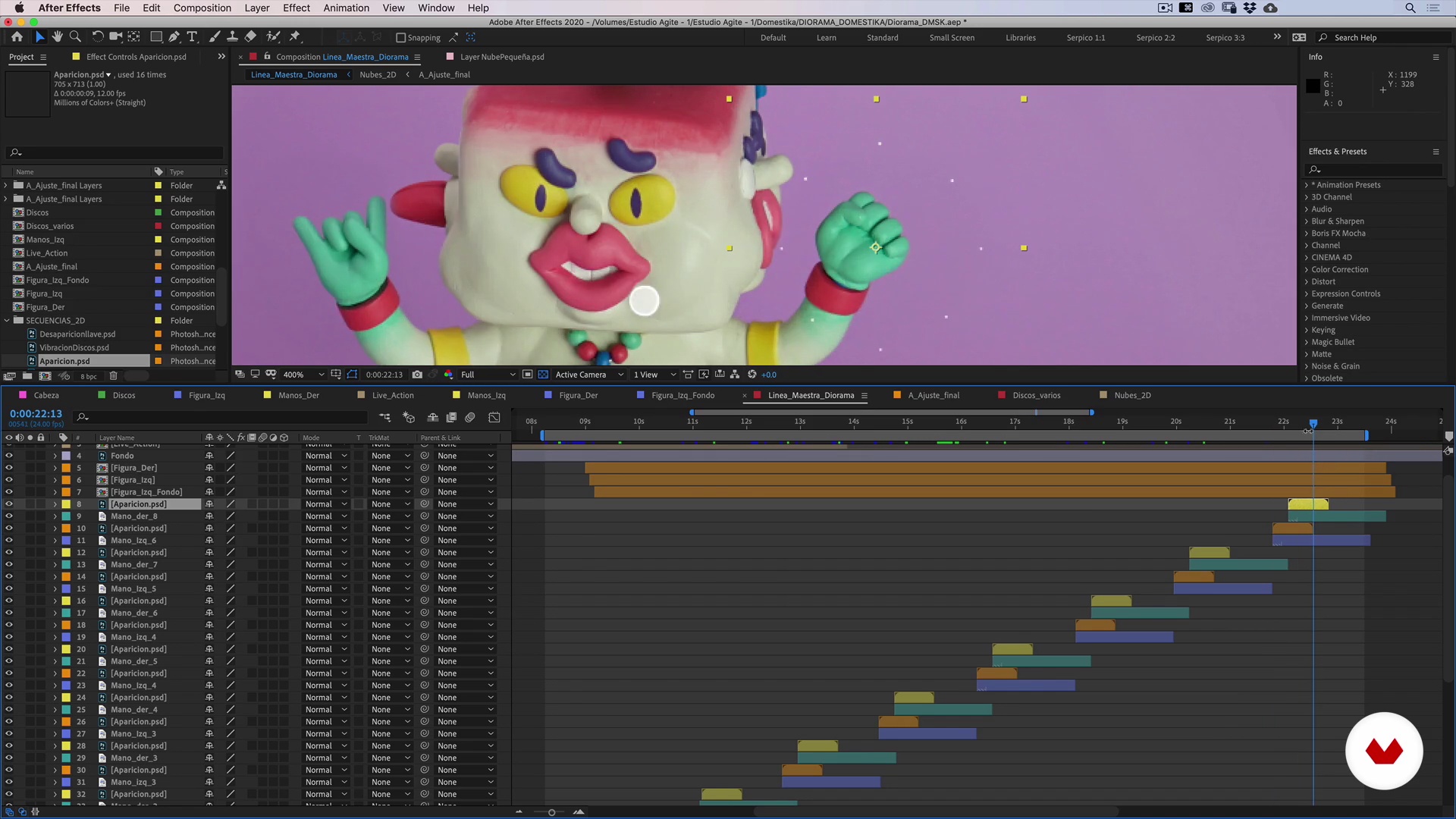The image size is (1456, 819).
Task: Open the Graph Editor in the timeline
Action: tap(494, 417)
